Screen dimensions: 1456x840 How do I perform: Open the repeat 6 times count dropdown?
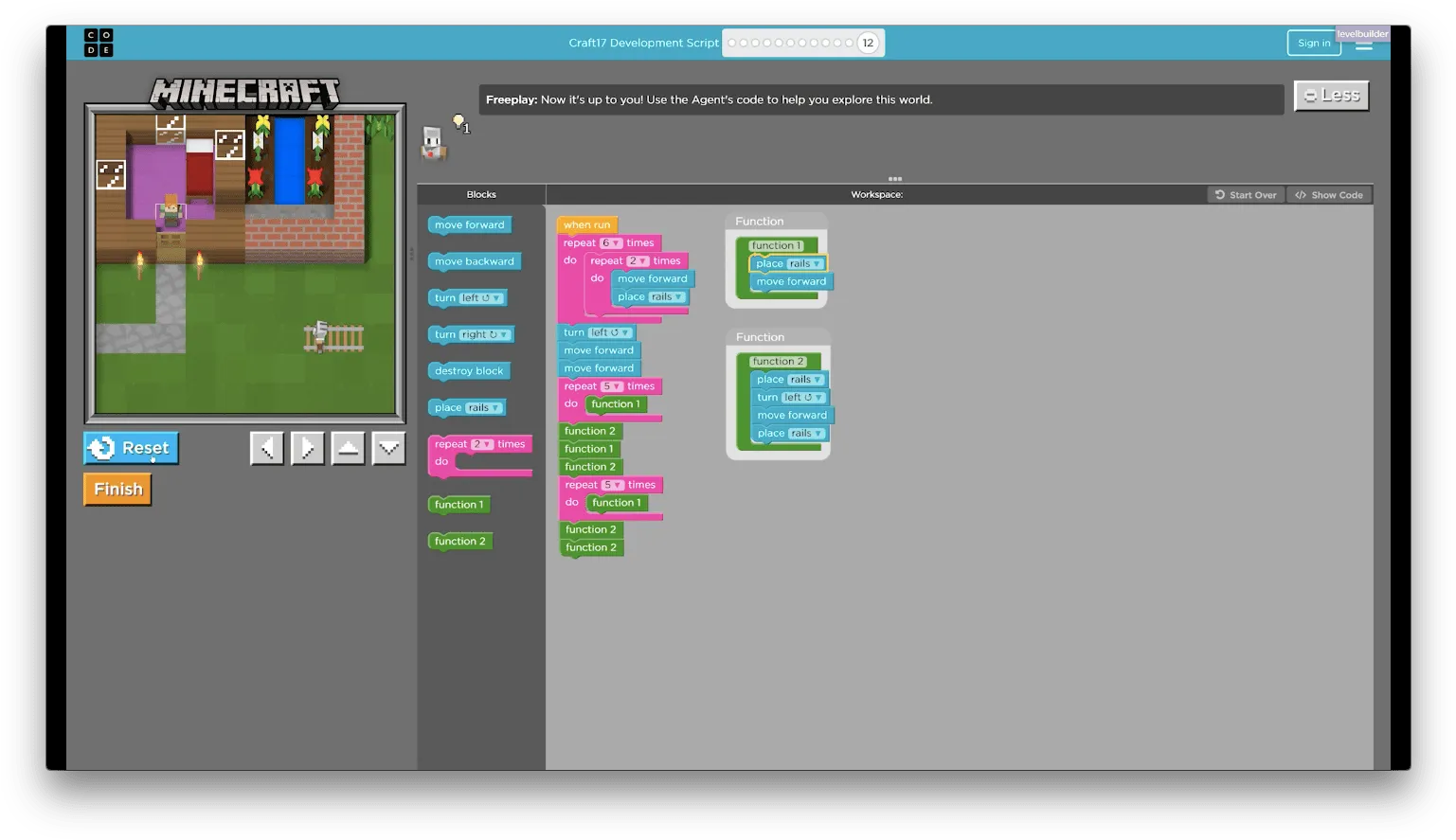611,243
